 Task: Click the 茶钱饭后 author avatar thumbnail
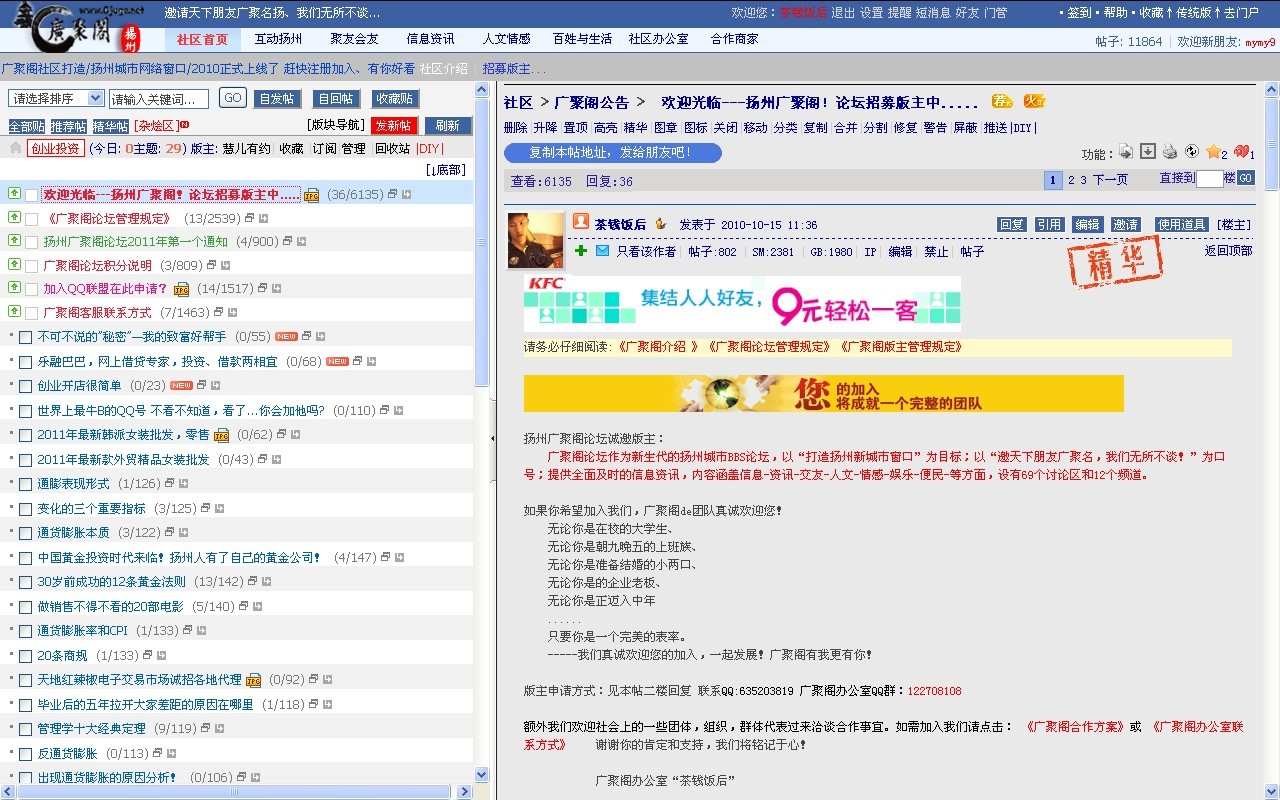tap(536, 240)
